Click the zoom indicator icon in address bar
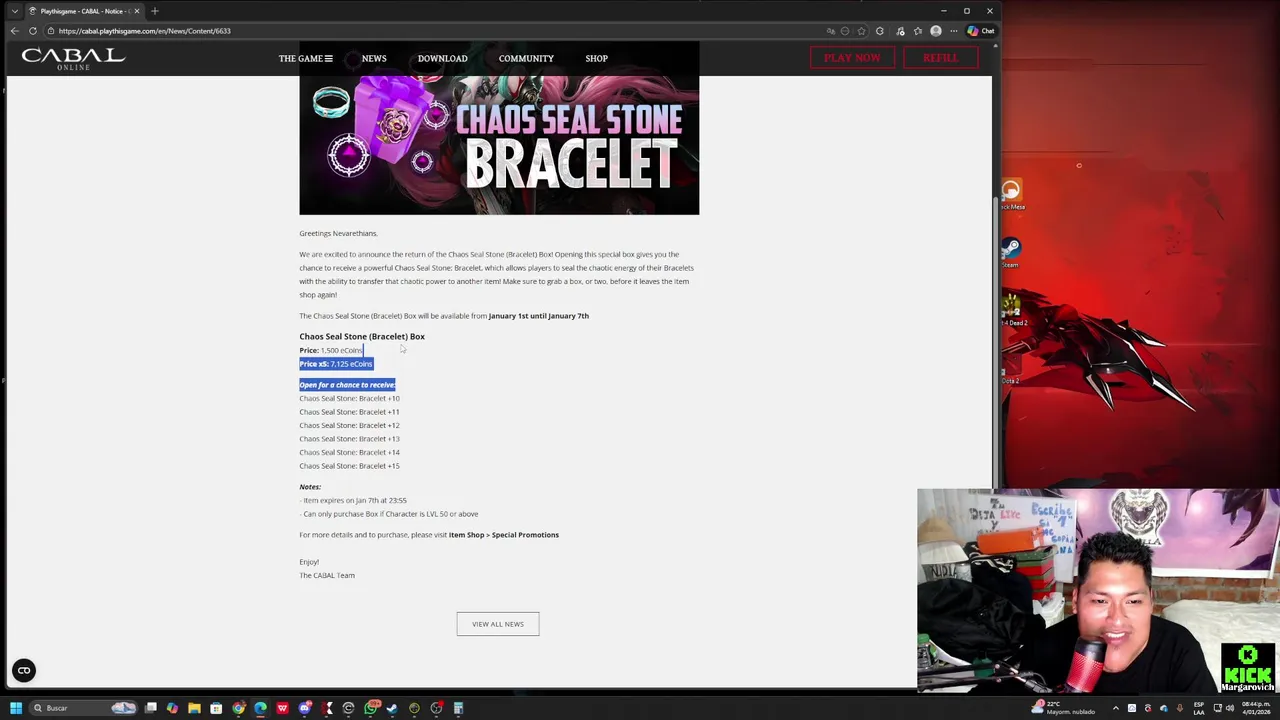The image size is (1280, 720). (x=845, y=31)
